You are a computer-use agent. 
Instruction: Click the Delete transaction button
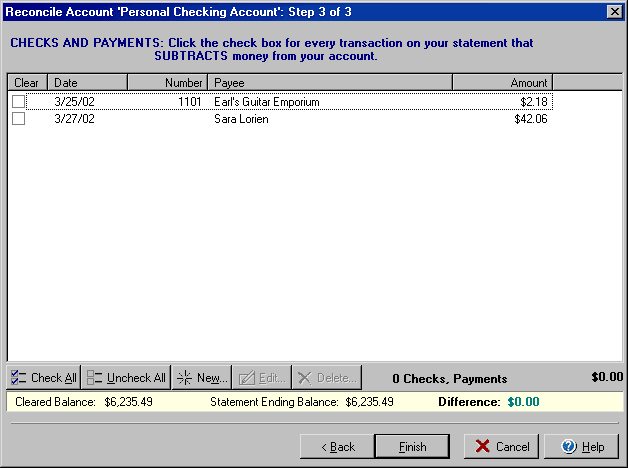point(326,378)
